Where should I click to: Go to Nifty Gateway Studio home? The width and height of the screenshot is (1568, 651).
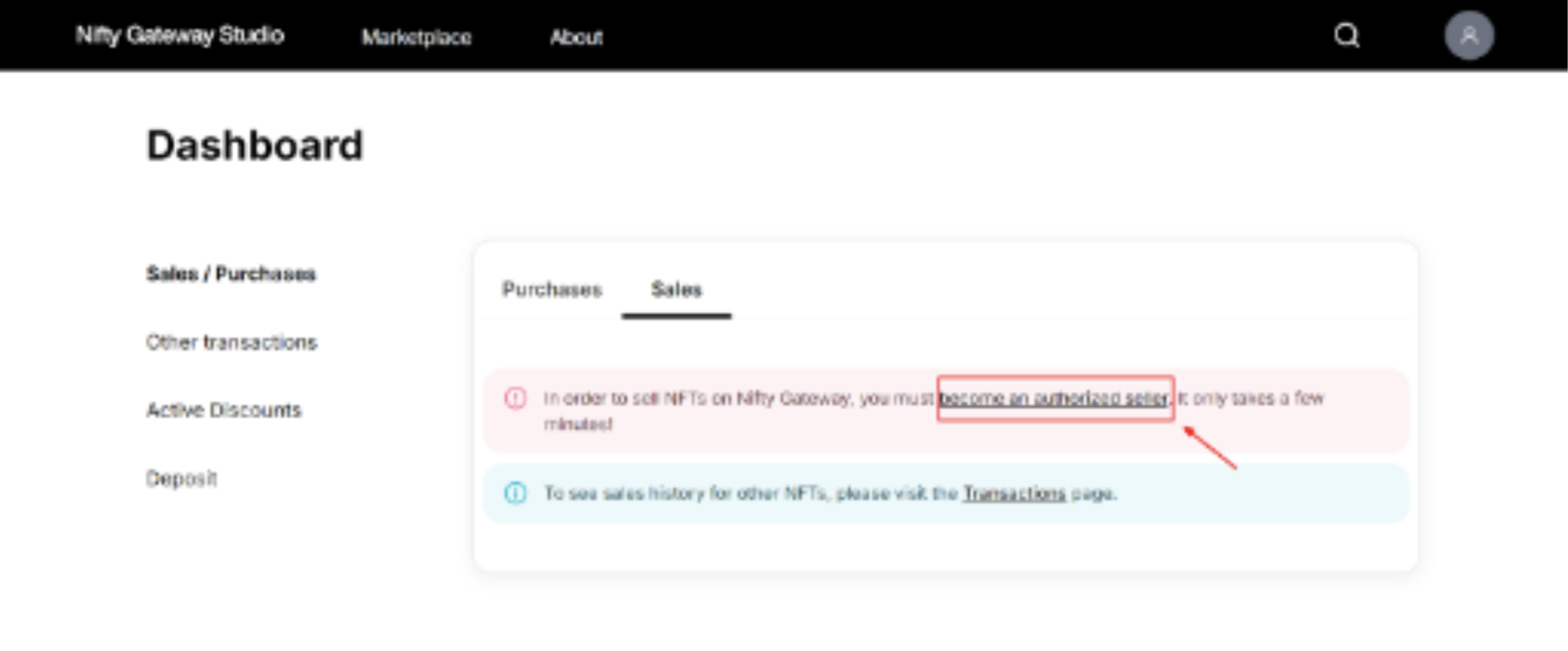(180, 35)
